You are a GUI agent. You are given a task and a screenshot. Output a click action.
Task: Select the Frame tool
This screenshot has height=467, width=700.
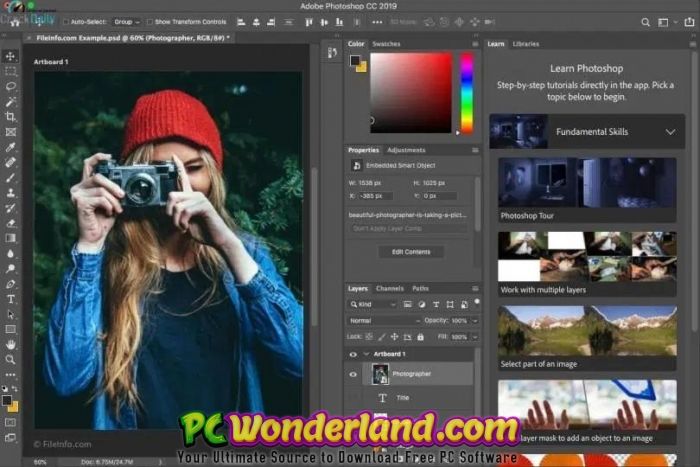[x=10, y=132]
